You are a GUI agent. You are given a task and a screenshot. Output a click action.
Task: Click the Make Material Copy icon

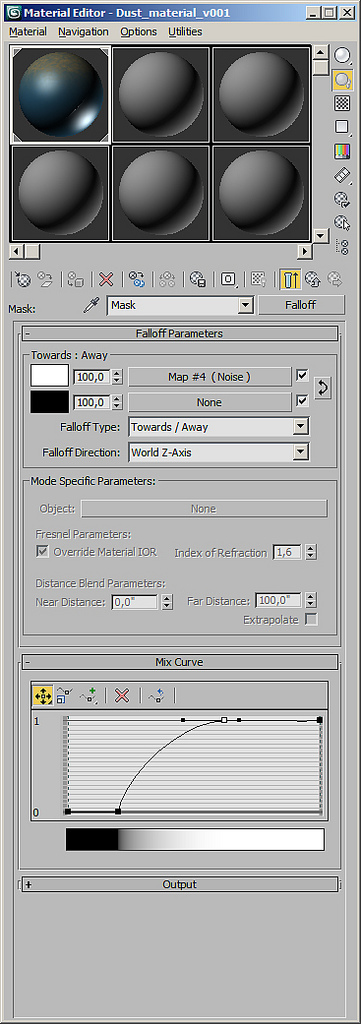[x=136, y=280]
